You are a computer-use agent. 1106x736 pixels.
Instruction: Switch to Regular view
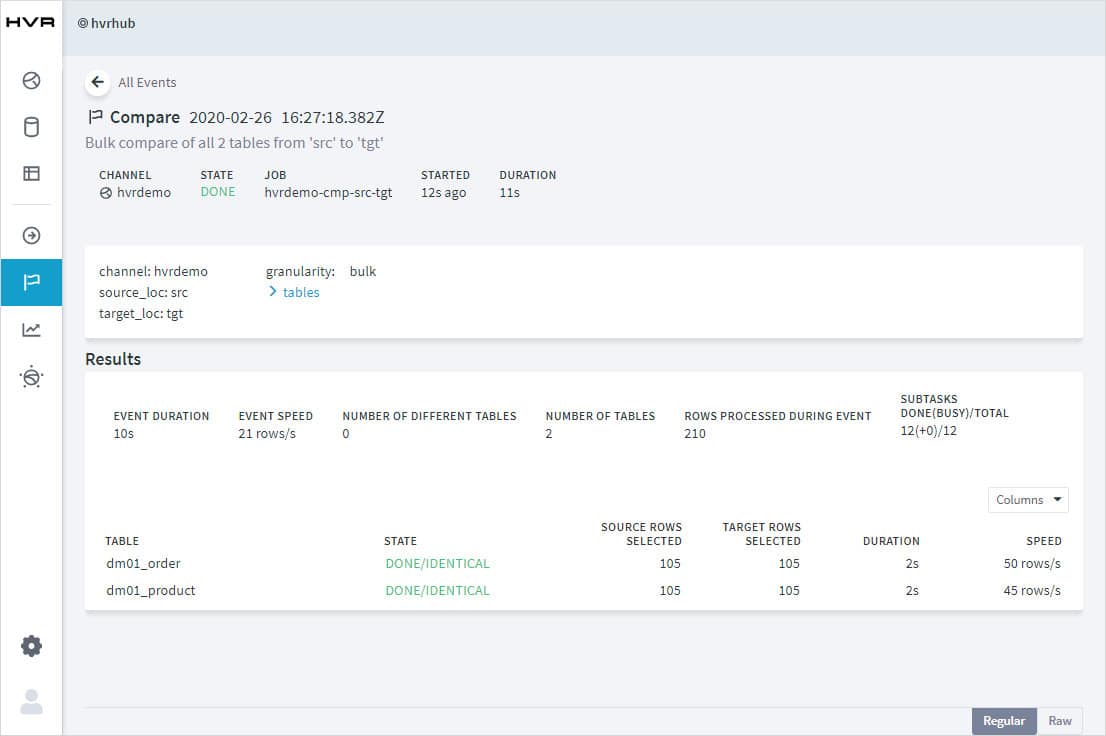[x=1004, y=721]
